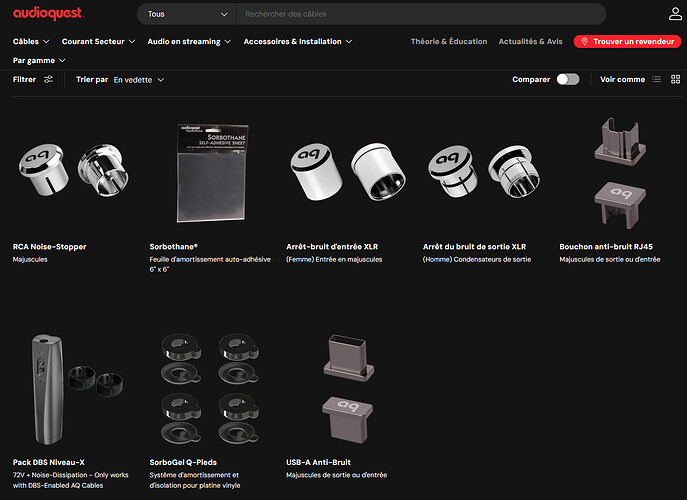Click the Voir comme label
This screenshot has width=687, height=500.
point(623,79)
